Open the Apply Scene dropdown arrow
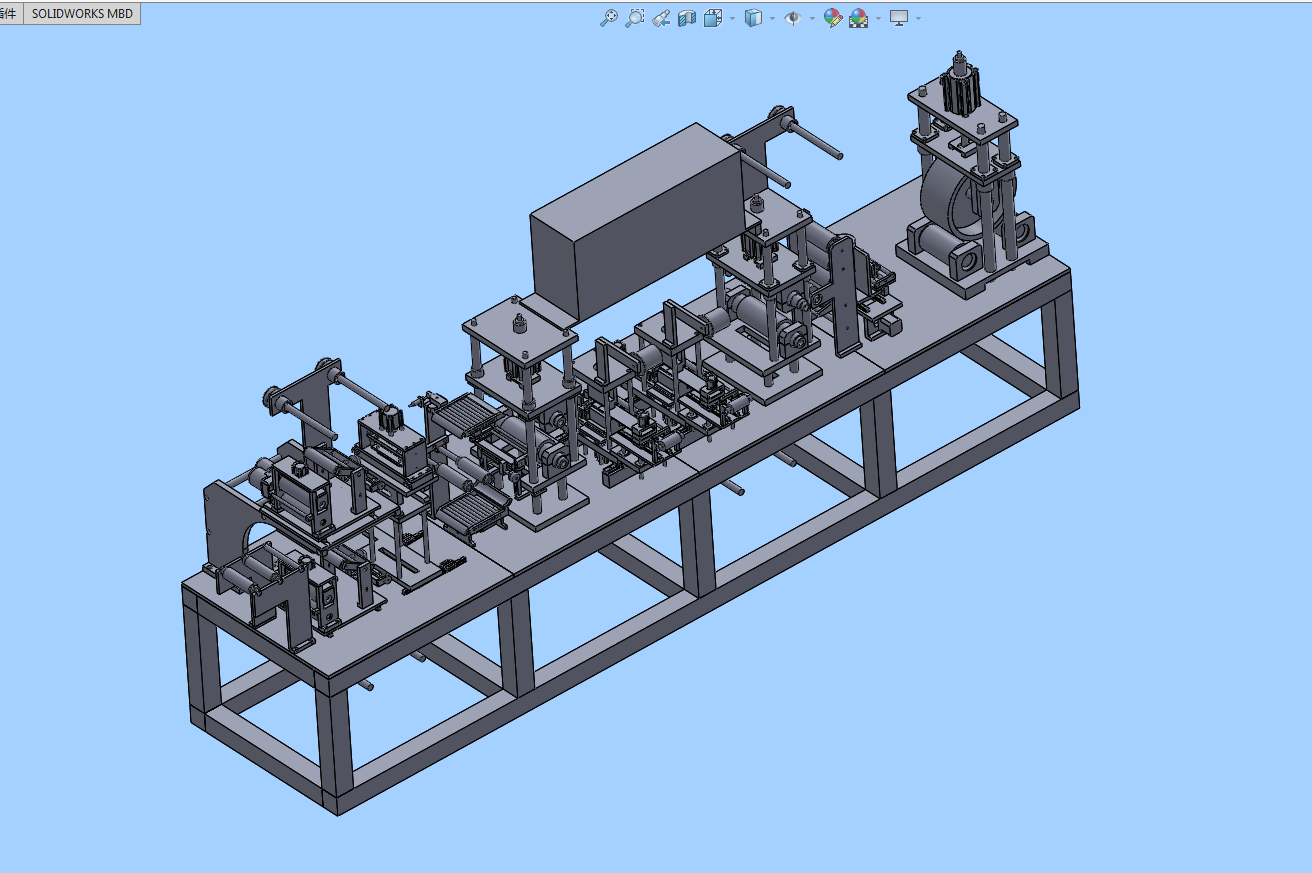The image size is (1312, 873). (x=878, y=18)
